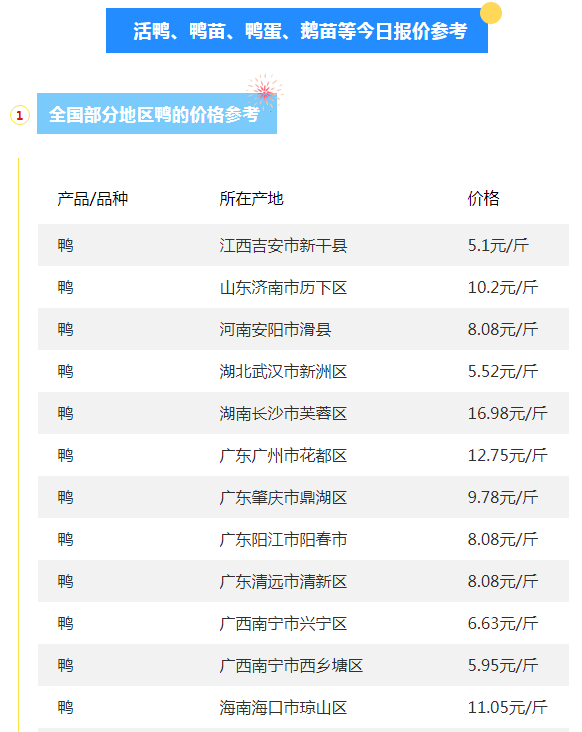Screen dimensions: 582x732
Task: Click the circled number 1 icon
Action: [x=20, y=115]
